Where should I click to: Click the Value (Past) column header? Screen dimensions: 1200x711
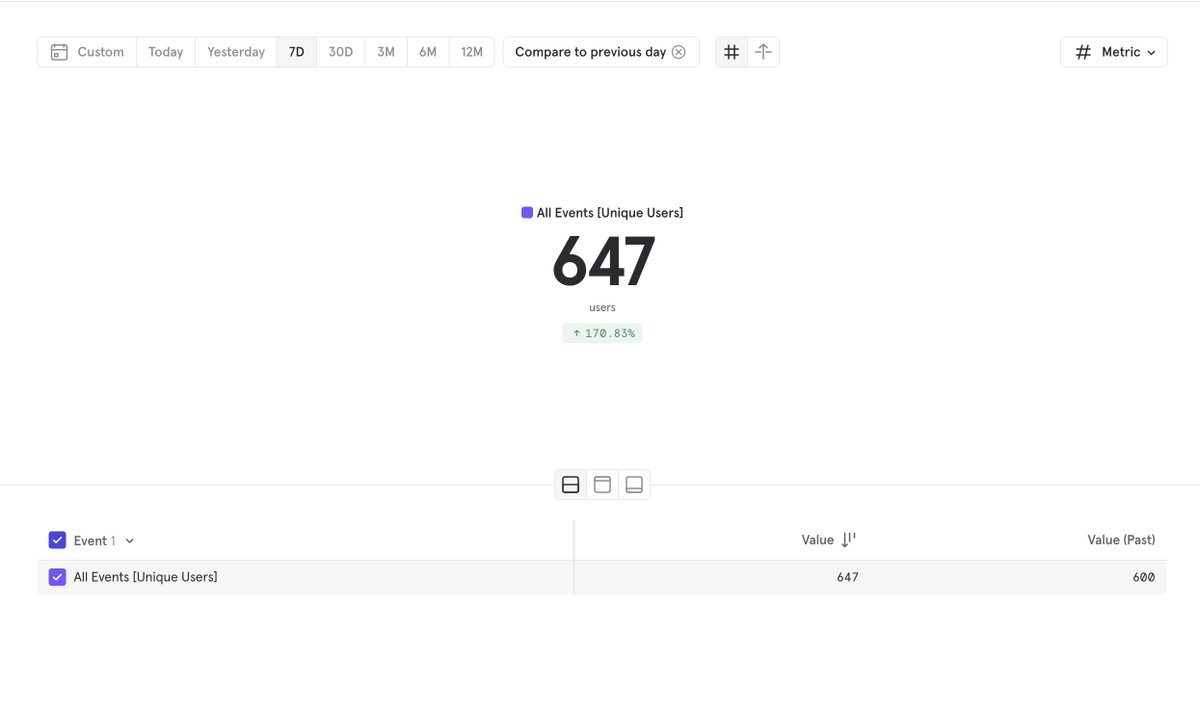pyautogui.click(x=1121, y=540)
